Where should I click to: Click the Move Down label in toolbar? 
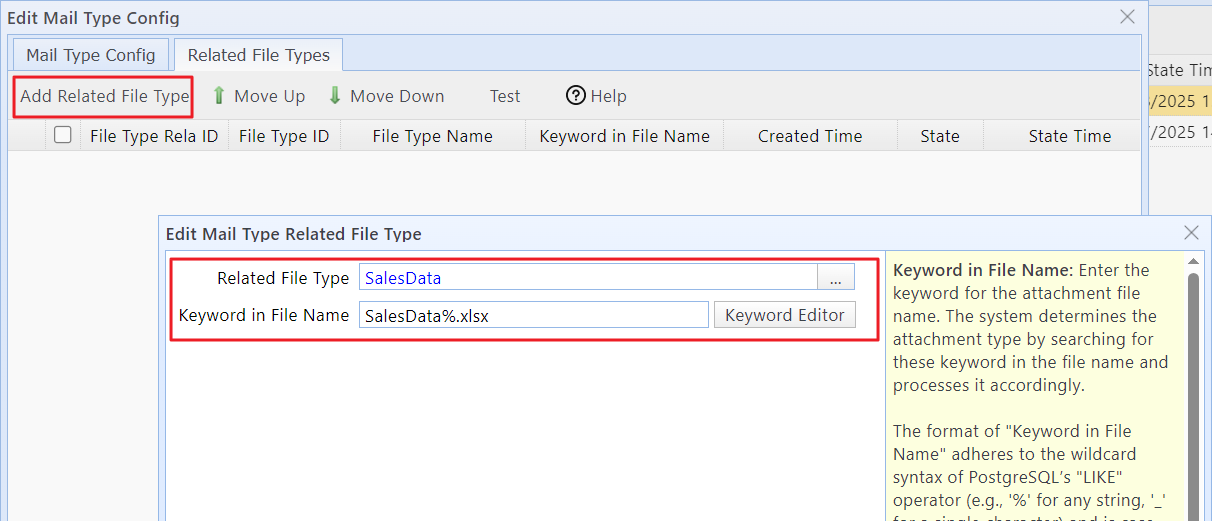tap(397, 96)
